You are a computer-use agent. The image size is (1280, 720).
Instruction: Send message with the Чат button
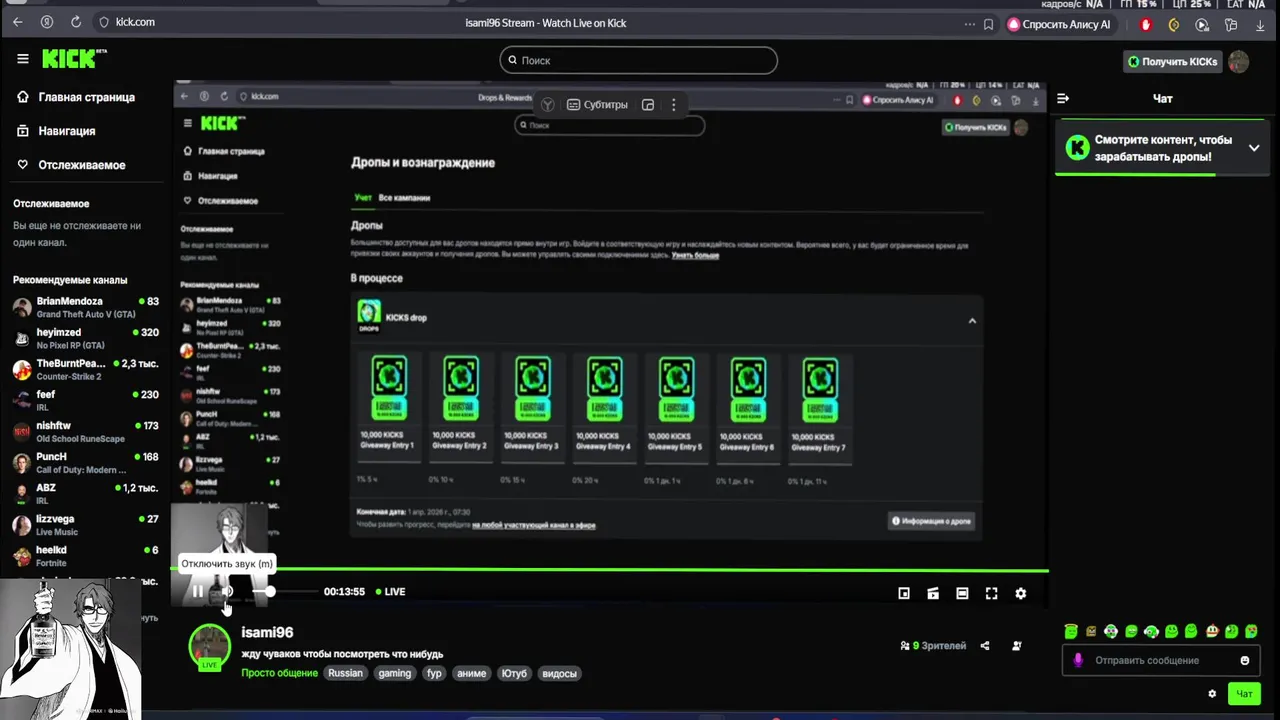1244,694
